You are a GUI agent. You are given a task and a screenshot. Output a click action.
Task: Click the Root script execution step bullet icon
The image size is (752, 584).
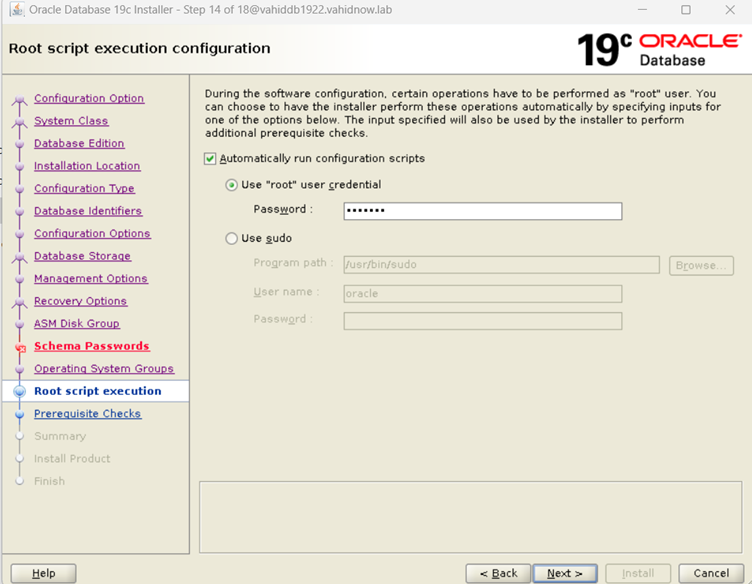(x=19, y=392)
